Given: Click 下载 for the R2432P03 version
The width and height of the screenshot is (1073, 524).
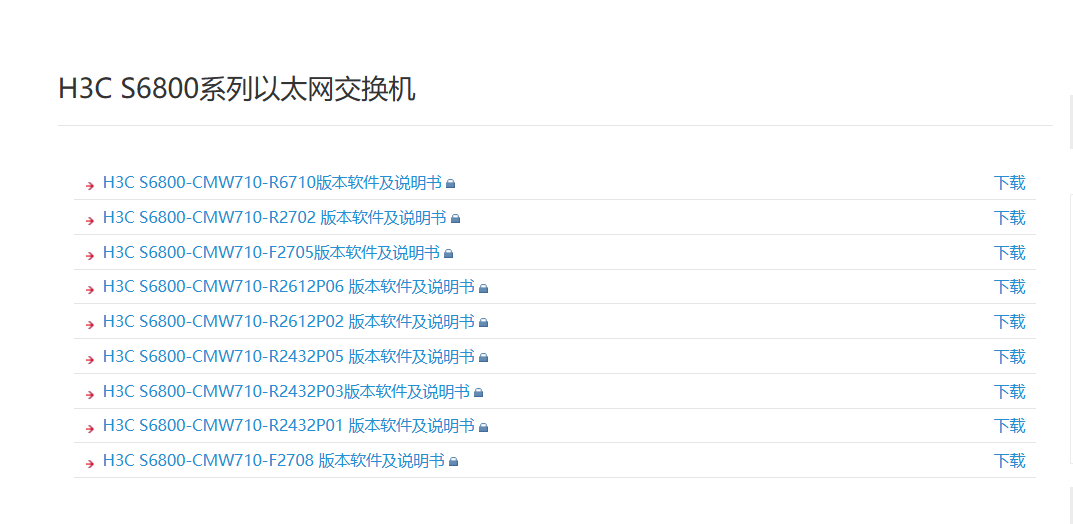Looking at the screenshot, I should pos(1009,391).
